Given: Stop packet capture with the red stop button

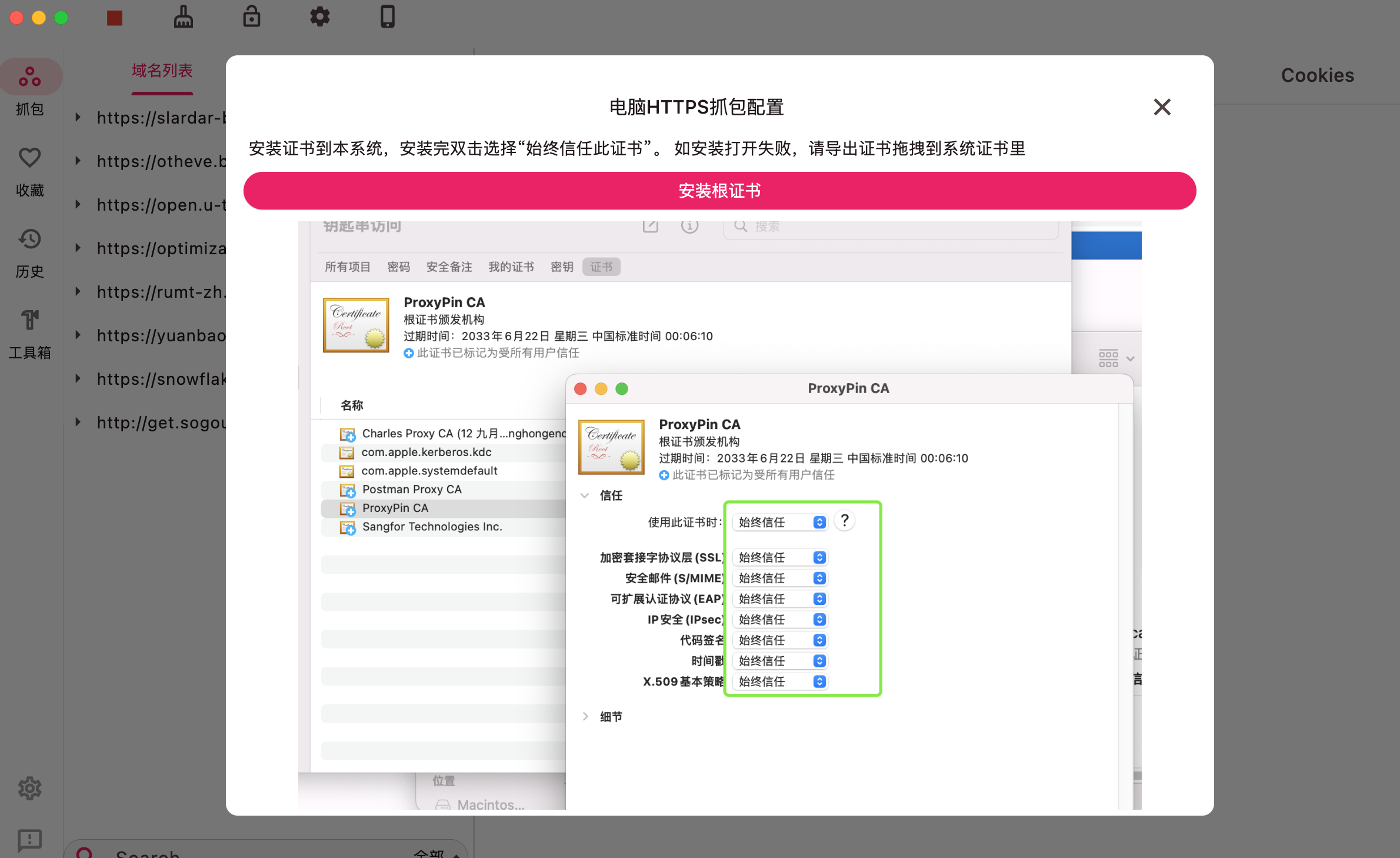Looking at the screenshot, I should [x=114, y=18].
